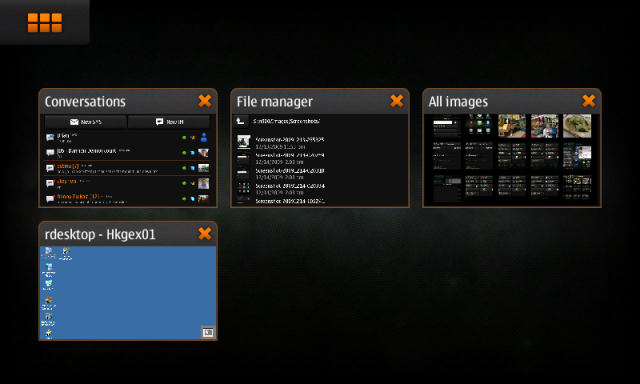Screen dimensions: 640x384
Task: Switch to the rdesktop - Hkgex01 title
Action: 100,235
